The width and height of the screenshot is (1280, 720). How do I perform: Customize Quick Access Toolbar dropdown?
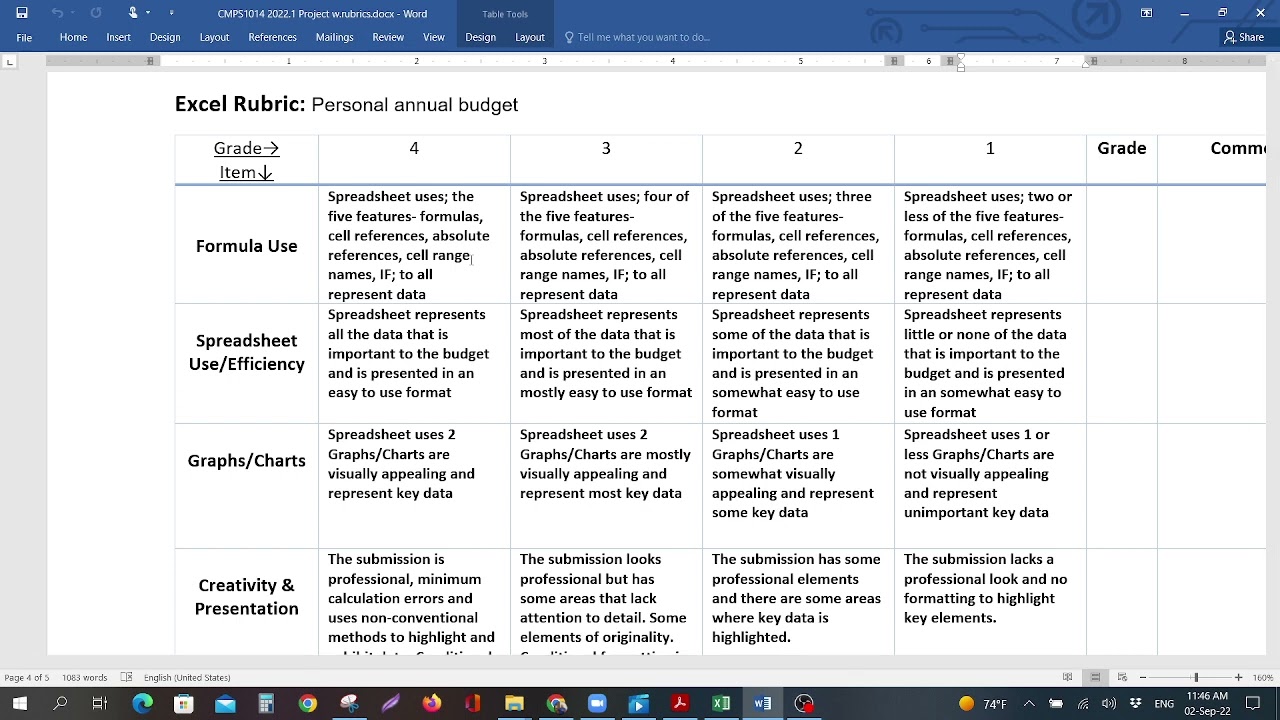point(171,13)
